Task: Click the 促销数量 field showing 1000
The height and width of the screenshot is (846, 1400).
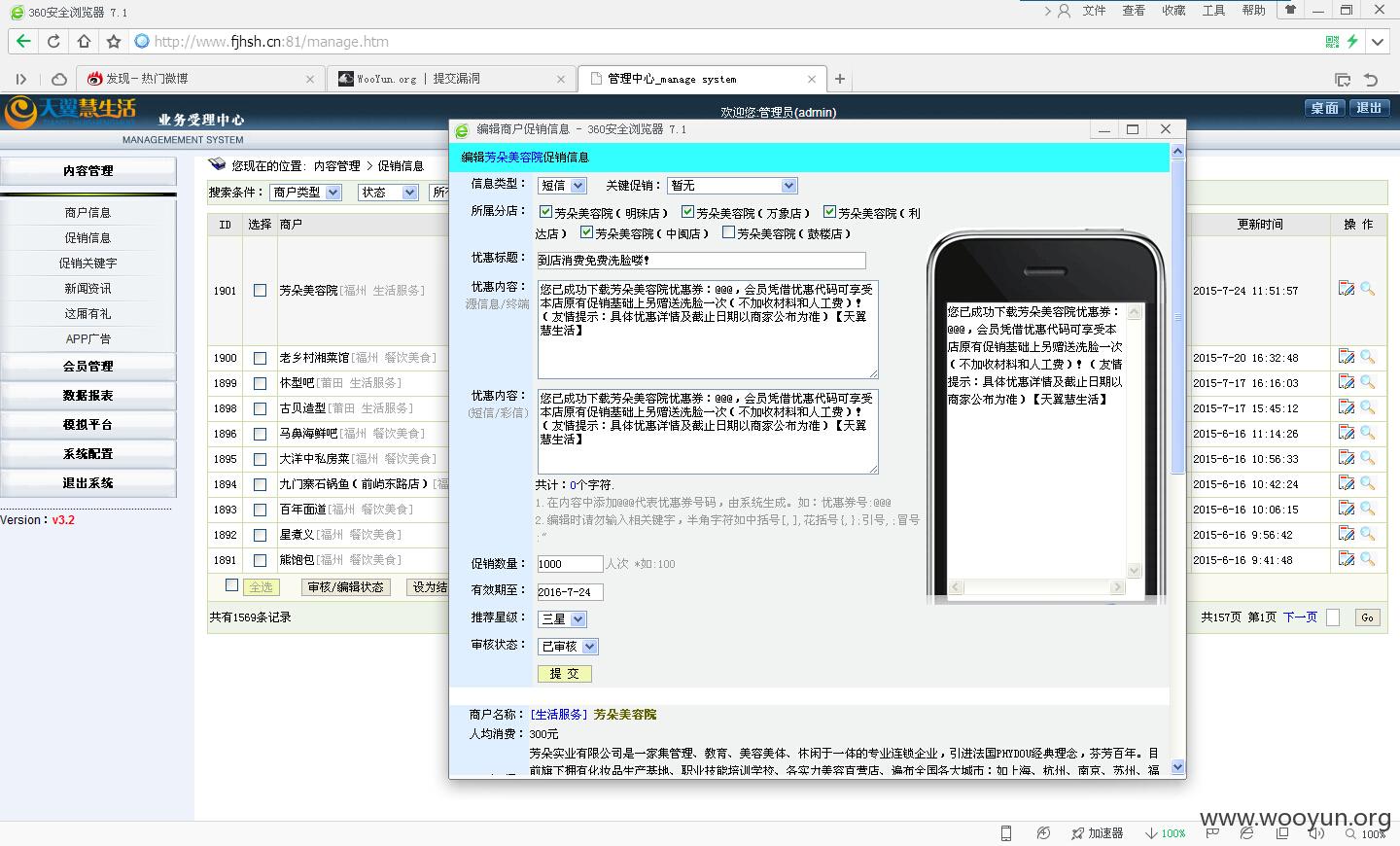Action: pyautogui.click(x=570, y=564)
